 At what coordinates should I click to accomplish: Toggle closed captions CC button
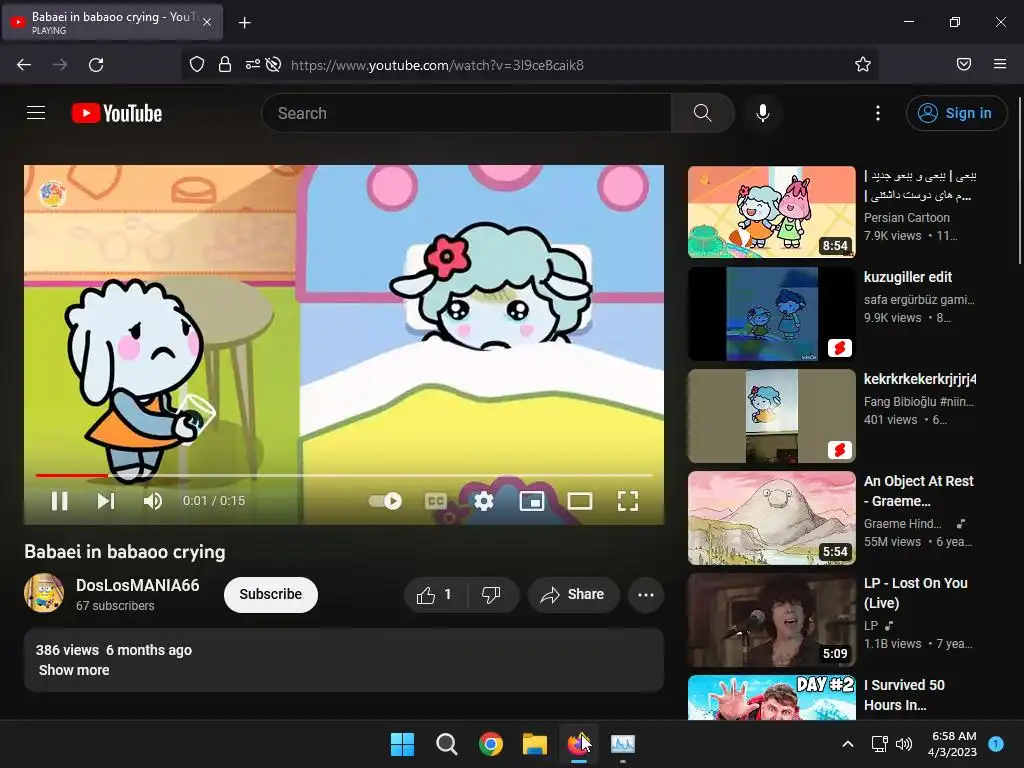[436, 501]
